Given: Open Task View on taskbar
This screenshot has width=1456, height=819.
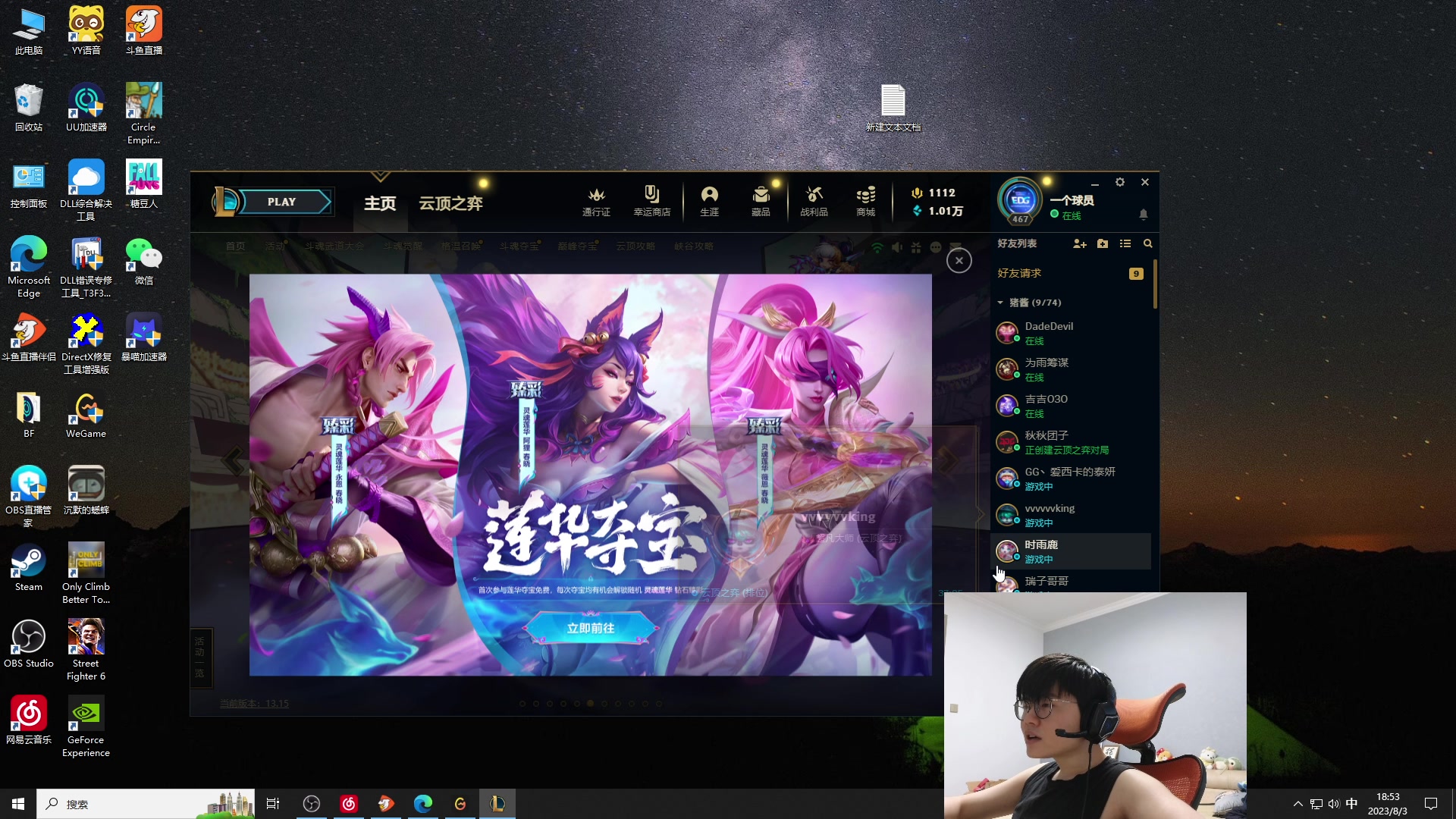Looking at the screenshot, I should tap(273, 804).
